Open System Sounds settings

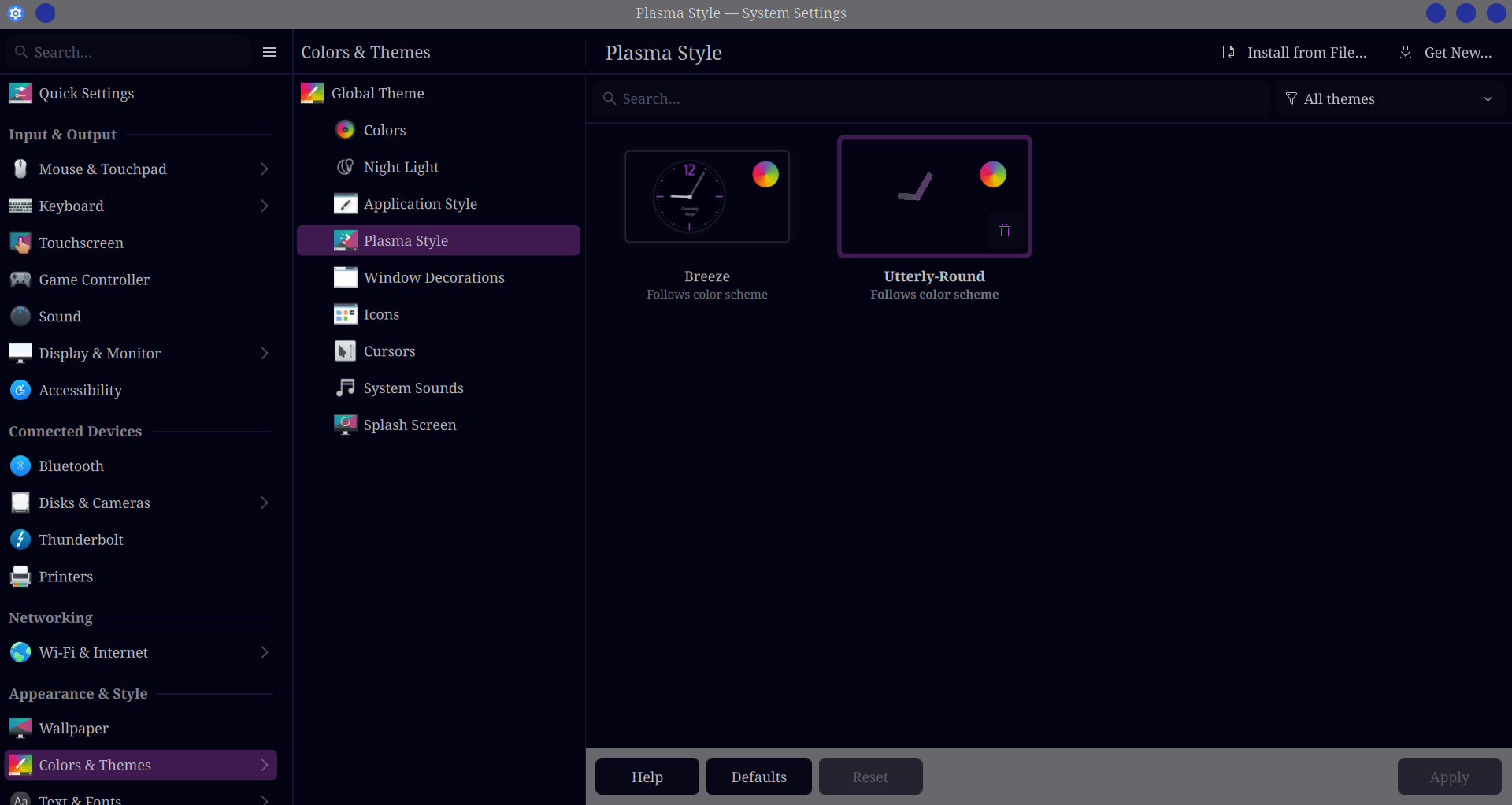click(439, 388)
